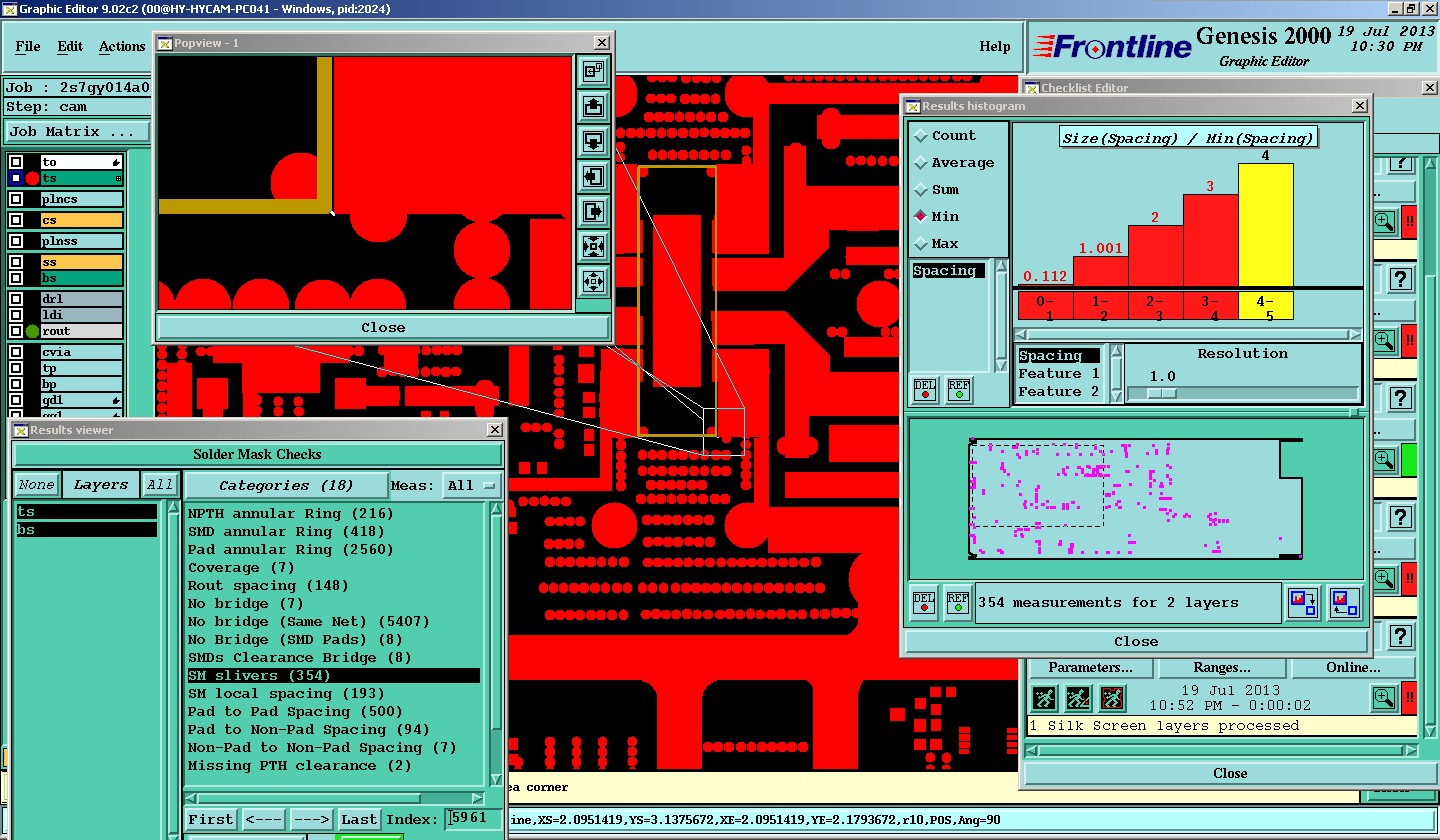This screenshot has width=1440, height=840.
Task: Close the Results histogram with Close button
Action: 1136,641
